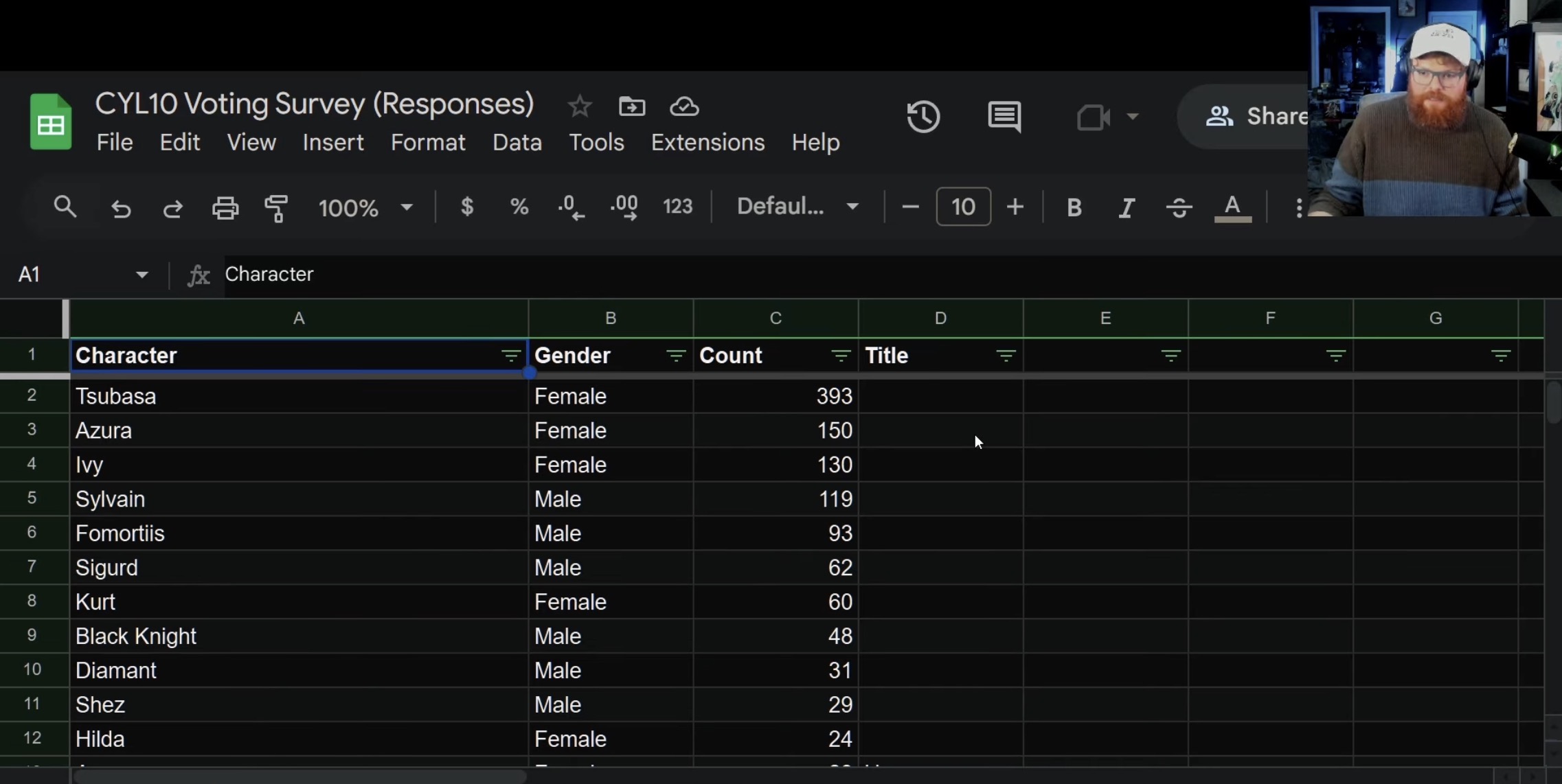
Task: Click the search menus magnifier icon
Action: pos(65,207)
